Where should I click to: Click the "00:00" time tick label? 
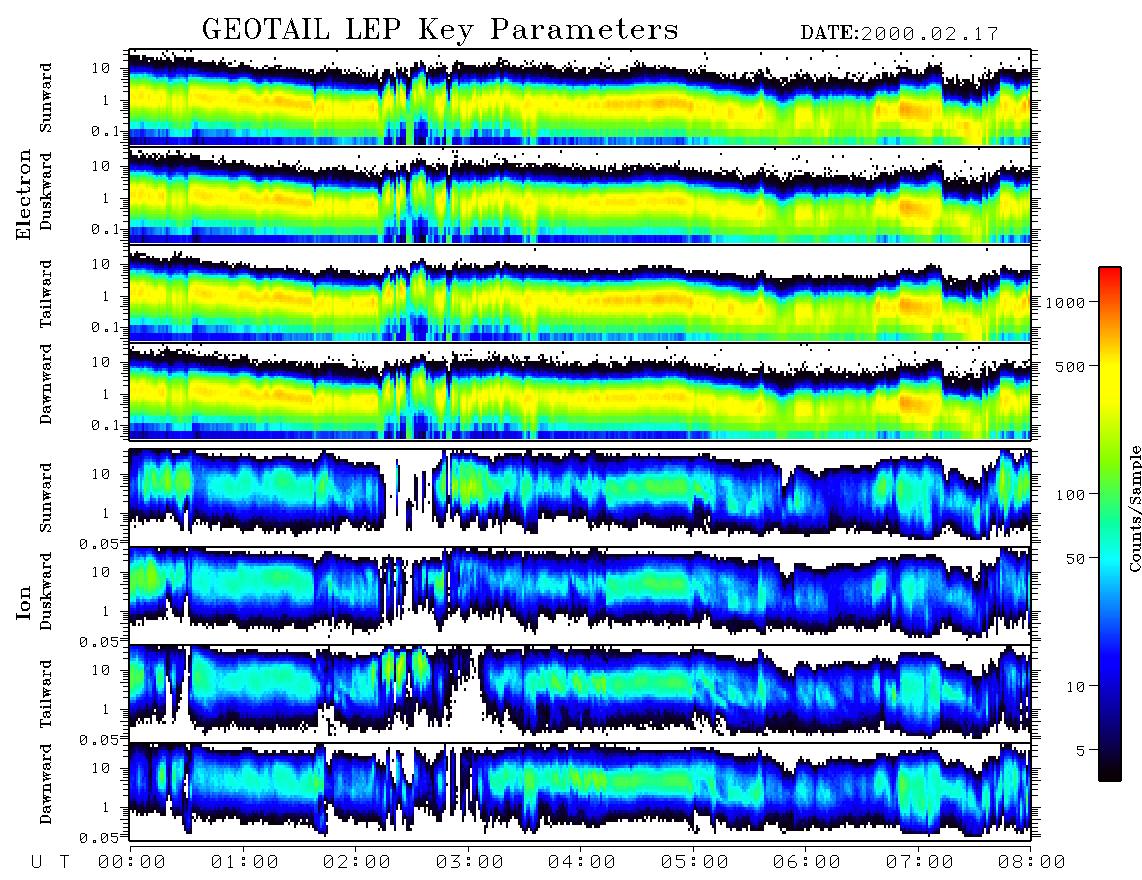pos(132,863)
